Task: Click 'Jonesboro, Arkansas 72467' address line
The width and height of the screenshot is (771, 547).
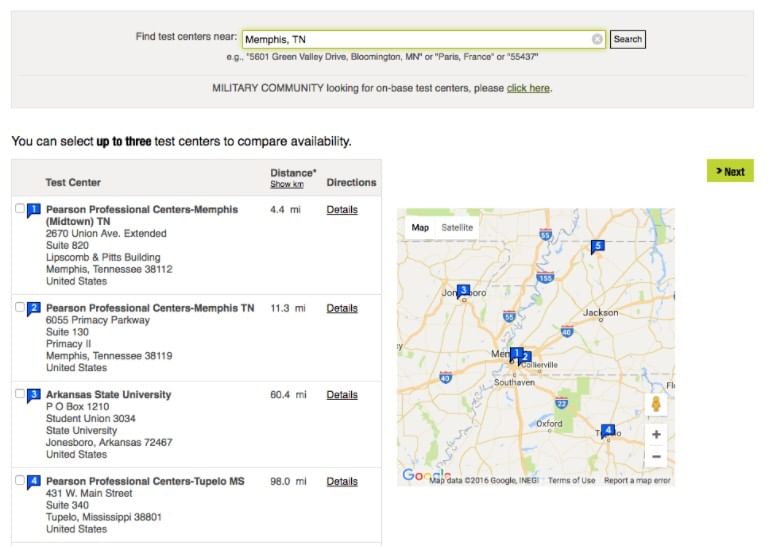Action: (x=109, y=442)
